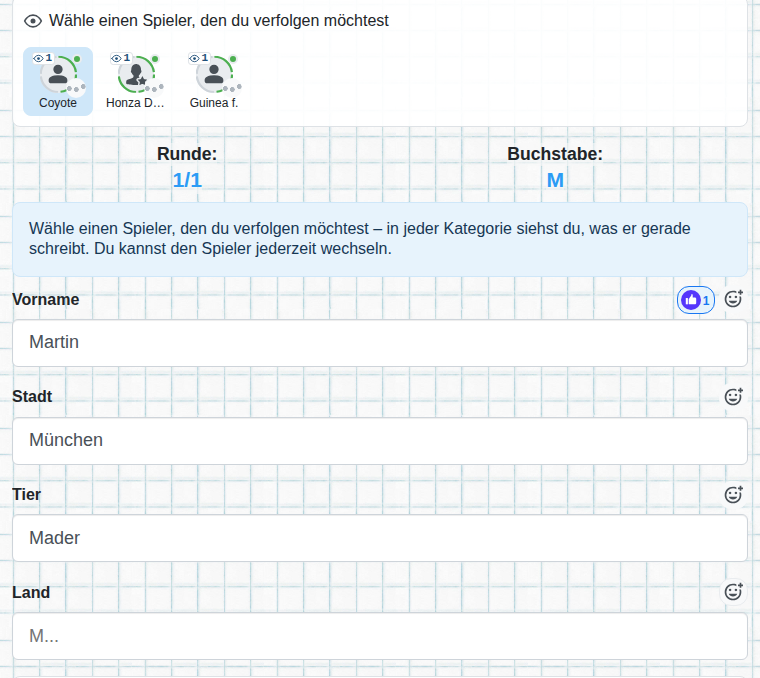Add emoji reaction to Tier answer
This screenshot has width=760, height=678.
[x=733, y=494]
